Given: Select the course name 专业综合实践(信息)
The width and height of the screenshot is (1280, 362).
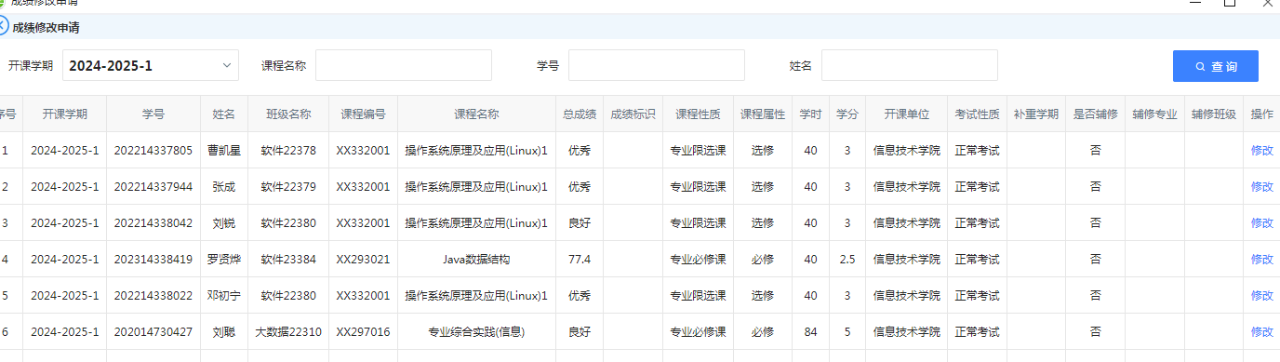Looking at the screenshot, I should coord(477,332).
